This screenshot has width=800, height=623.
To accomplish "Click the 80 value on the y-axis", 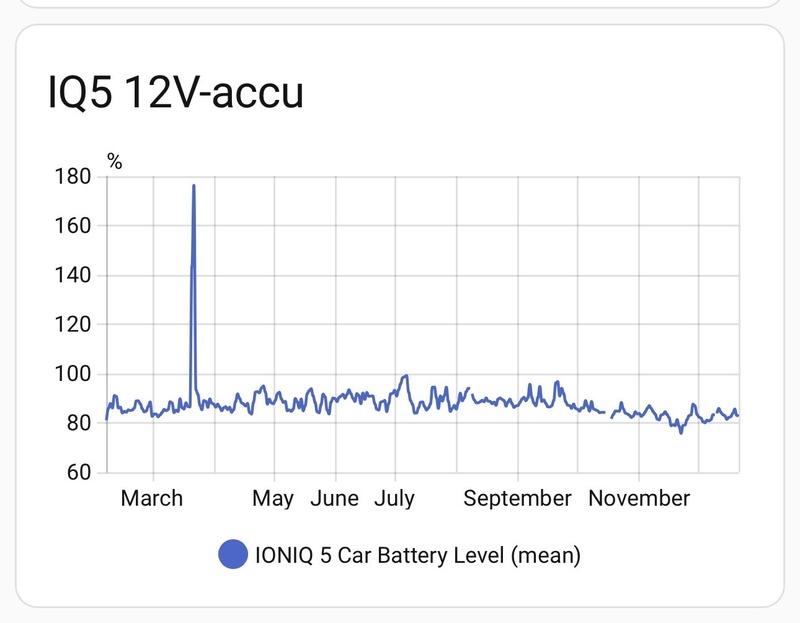I will click(x=80, y=423).
